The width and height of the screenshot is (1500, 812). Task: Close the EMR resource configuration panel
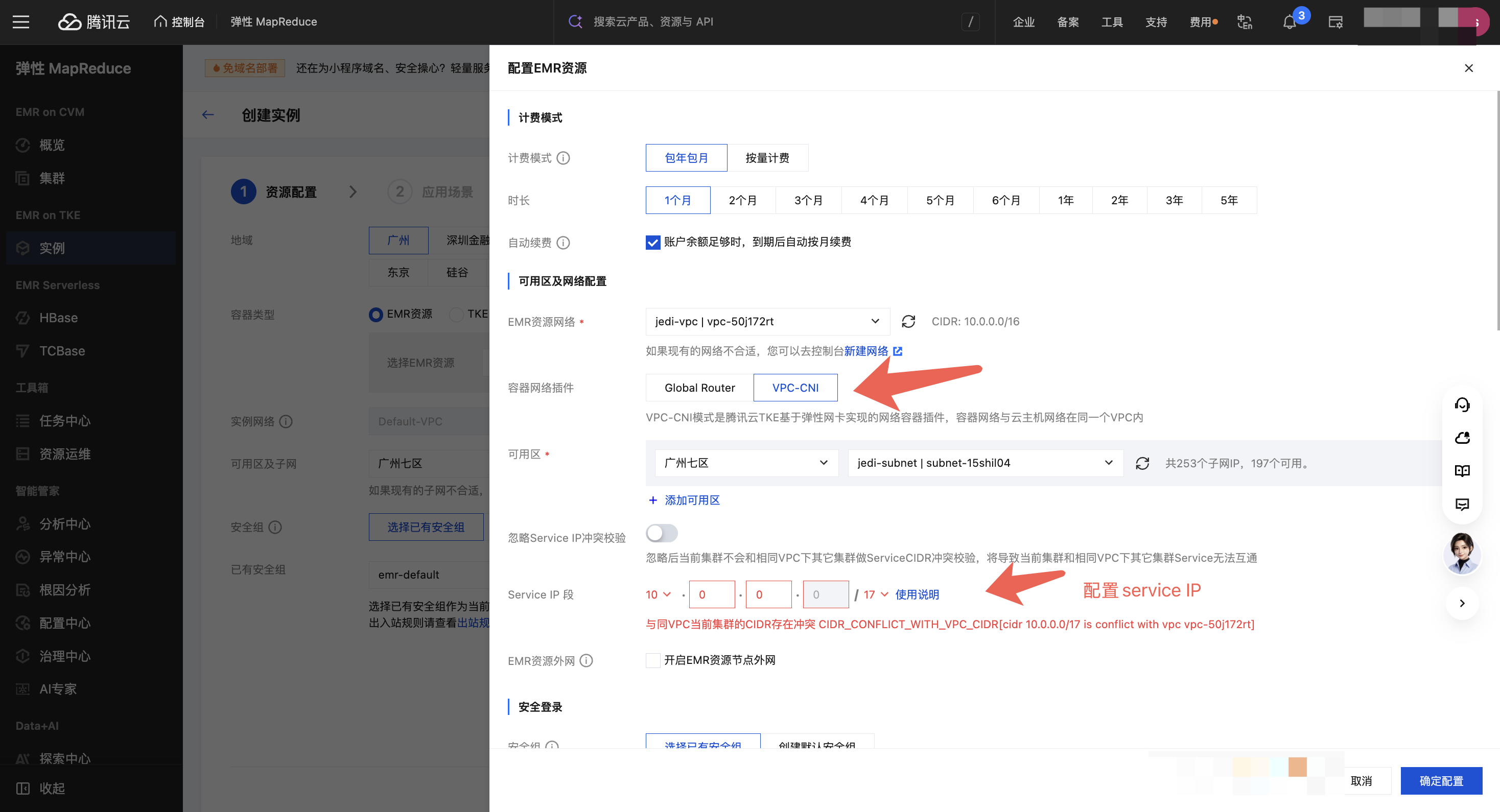coord(1468,68)
